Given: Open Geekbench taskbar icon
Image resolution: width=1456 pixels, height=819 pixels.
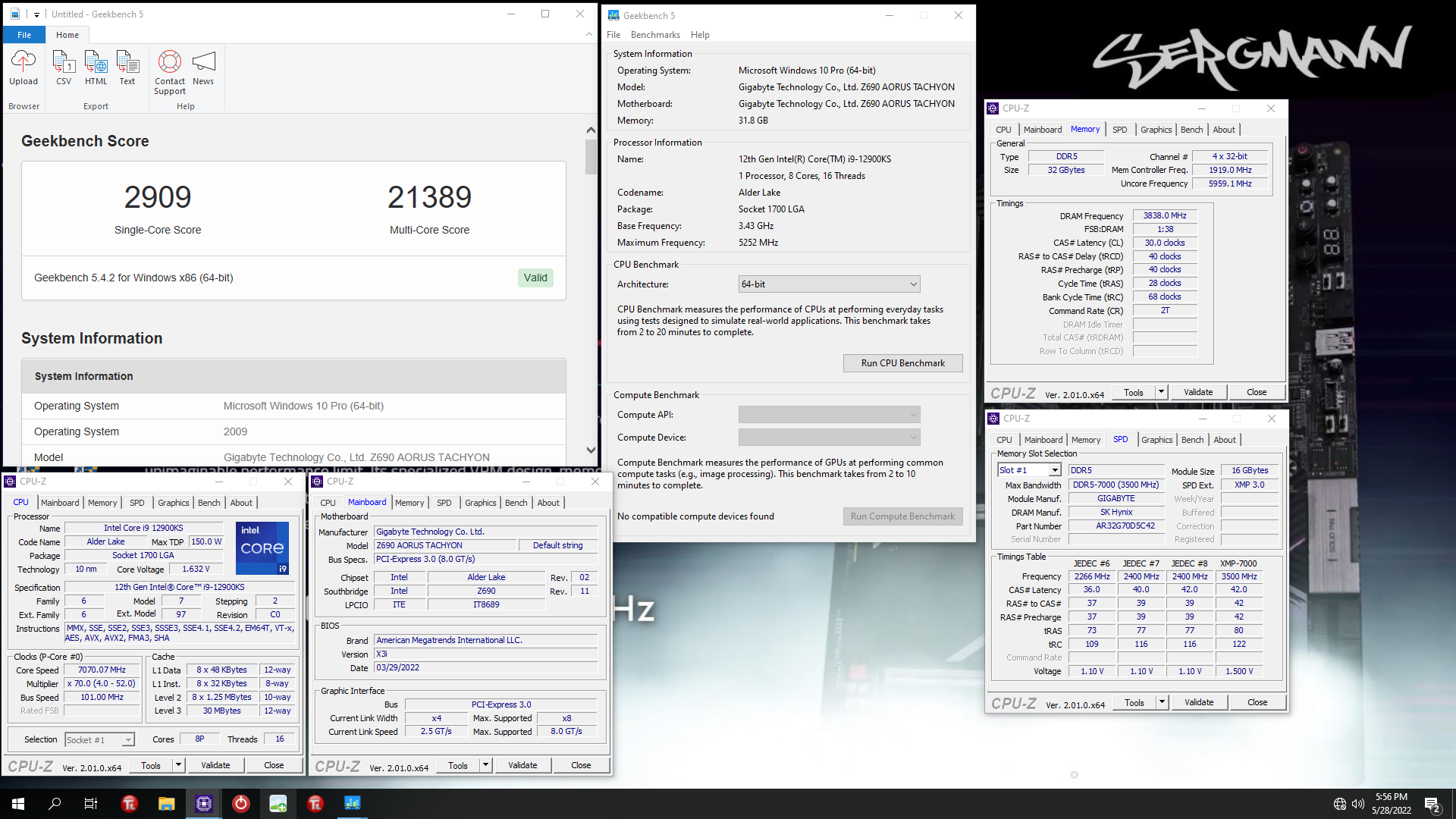Looking at the screenshot, I should [x=353, y=804].
